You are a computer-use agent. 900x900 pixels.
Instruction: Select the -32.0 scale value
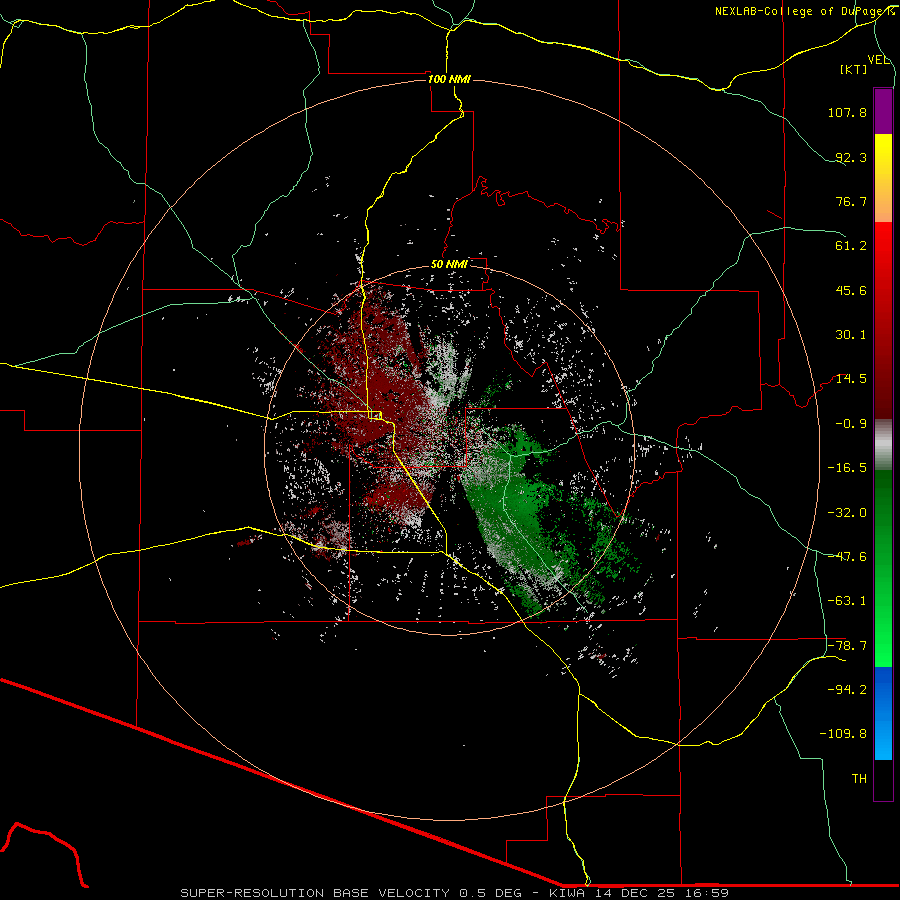pyautogui.click(x=847, y=513)
